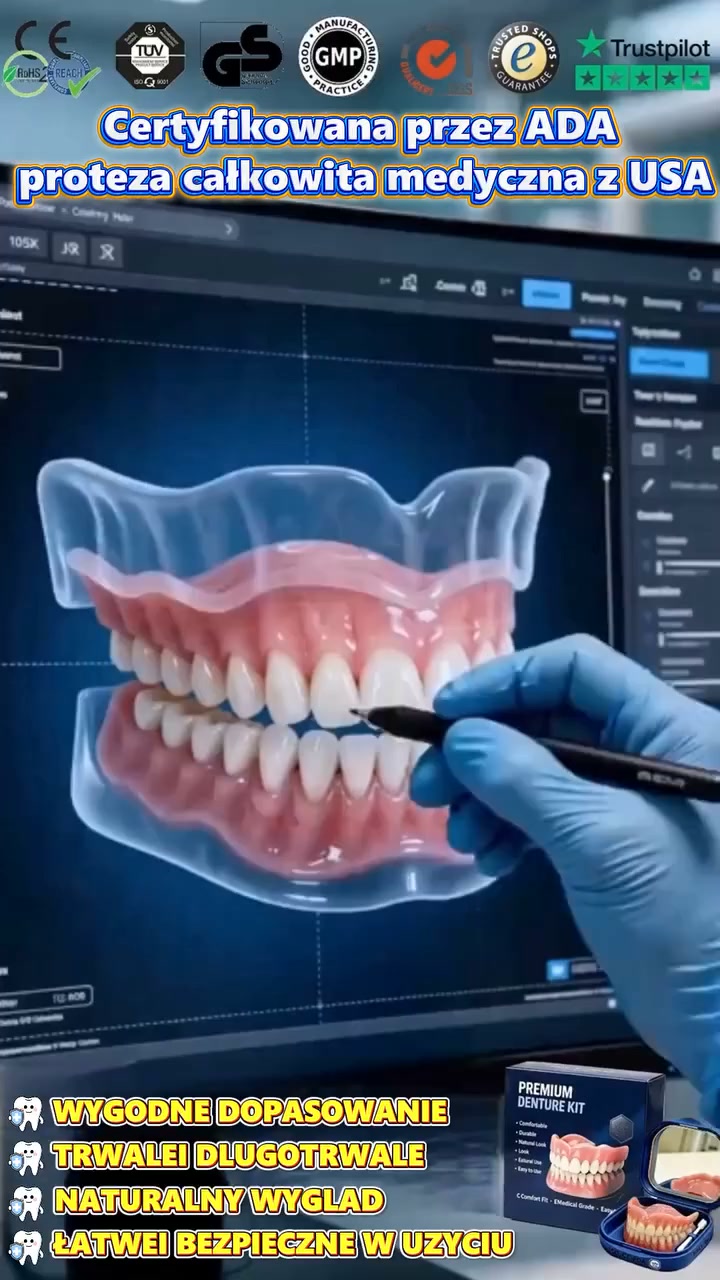Open the Trusted Shops Guarantee seal
This screenshot has width=720, height=1280.
pyautogui.click(x=524, y=57)
